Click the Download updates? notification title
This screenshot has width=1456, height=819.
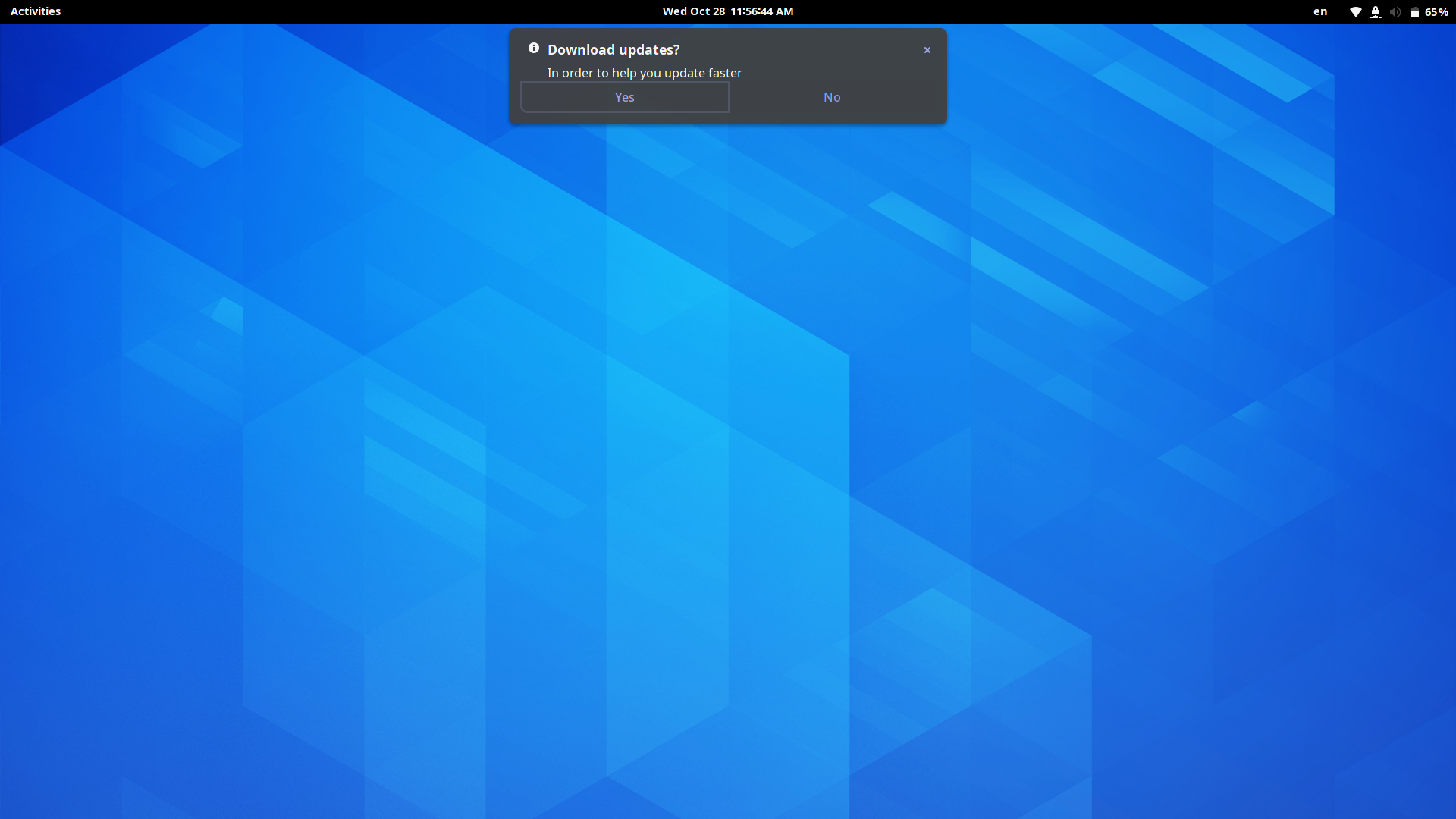pyautogui.click(x=613, y=50)
